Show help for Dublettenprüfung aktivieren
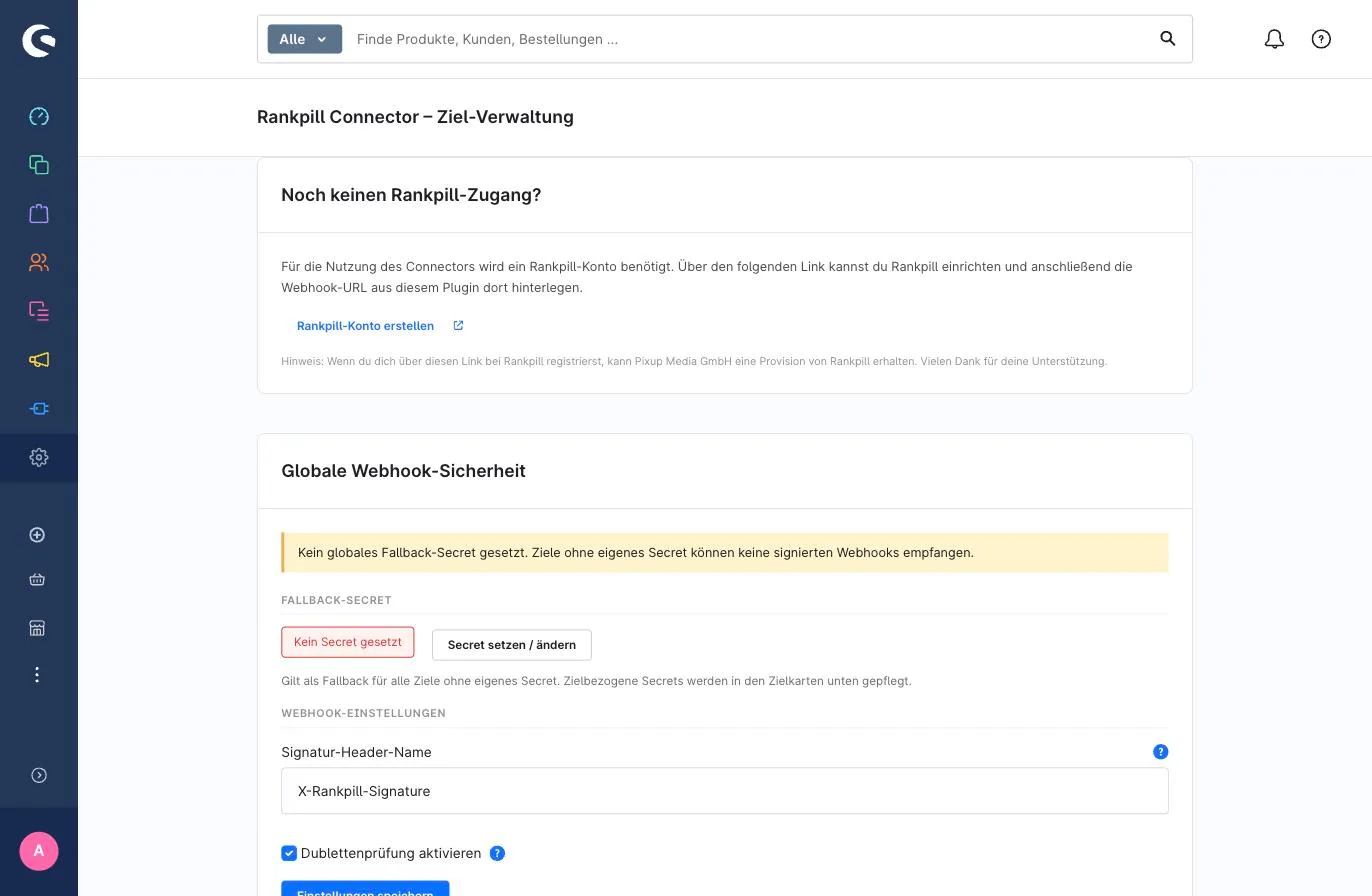 (497, 853)
